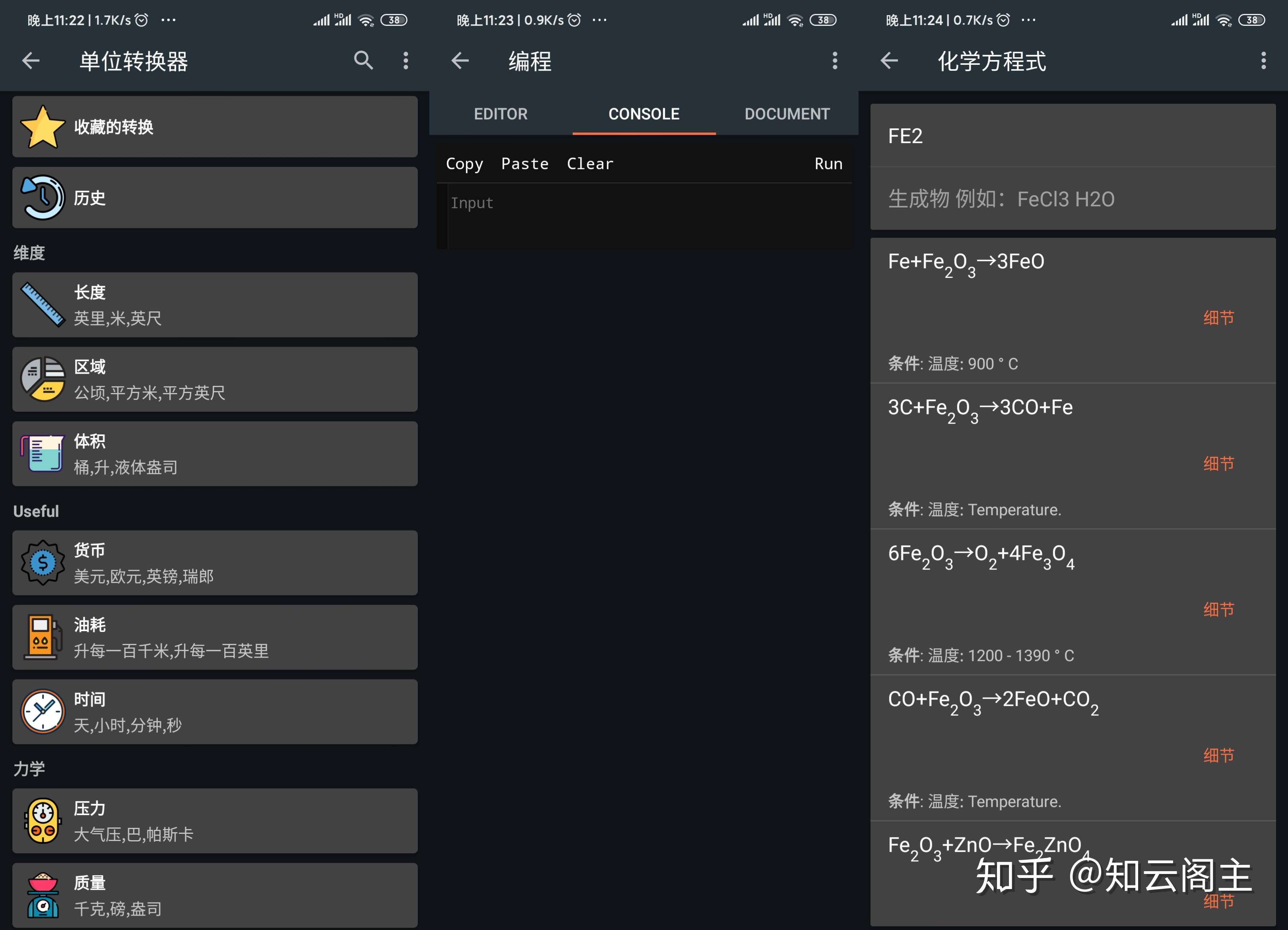Go back from the 编程 screen
Image resolution: width=1288 pixels, height=930 pixels.
point(460,60)
